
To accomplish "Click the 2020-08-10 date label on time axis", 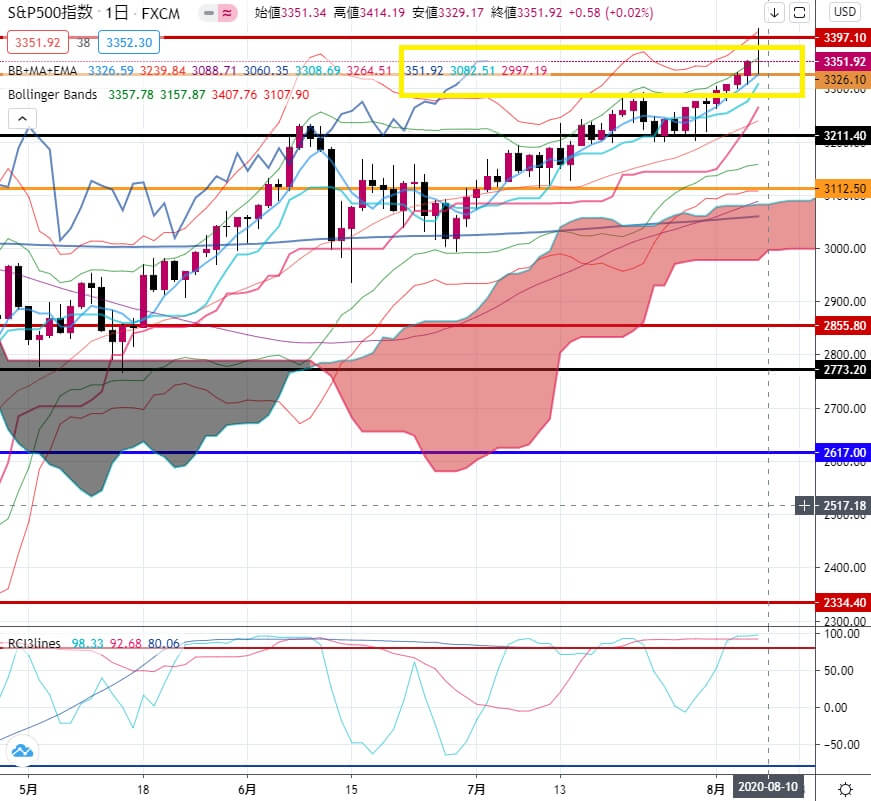I will (768, 787).
